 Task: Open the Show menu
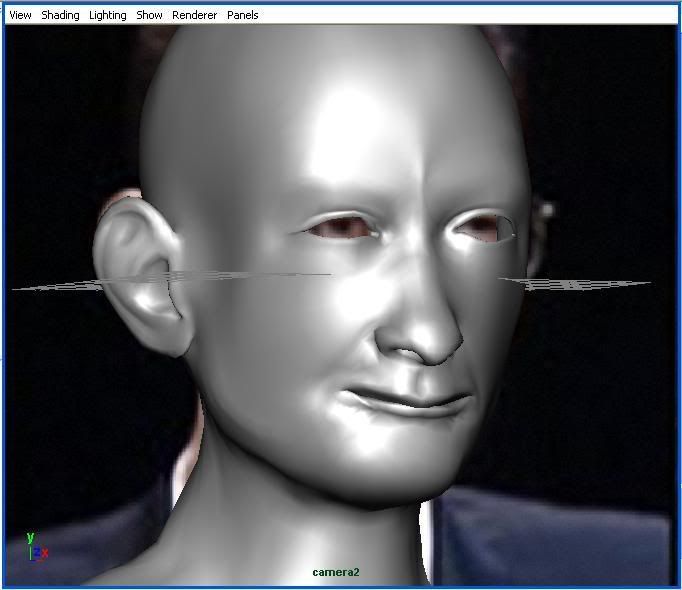tap(149, 15)
